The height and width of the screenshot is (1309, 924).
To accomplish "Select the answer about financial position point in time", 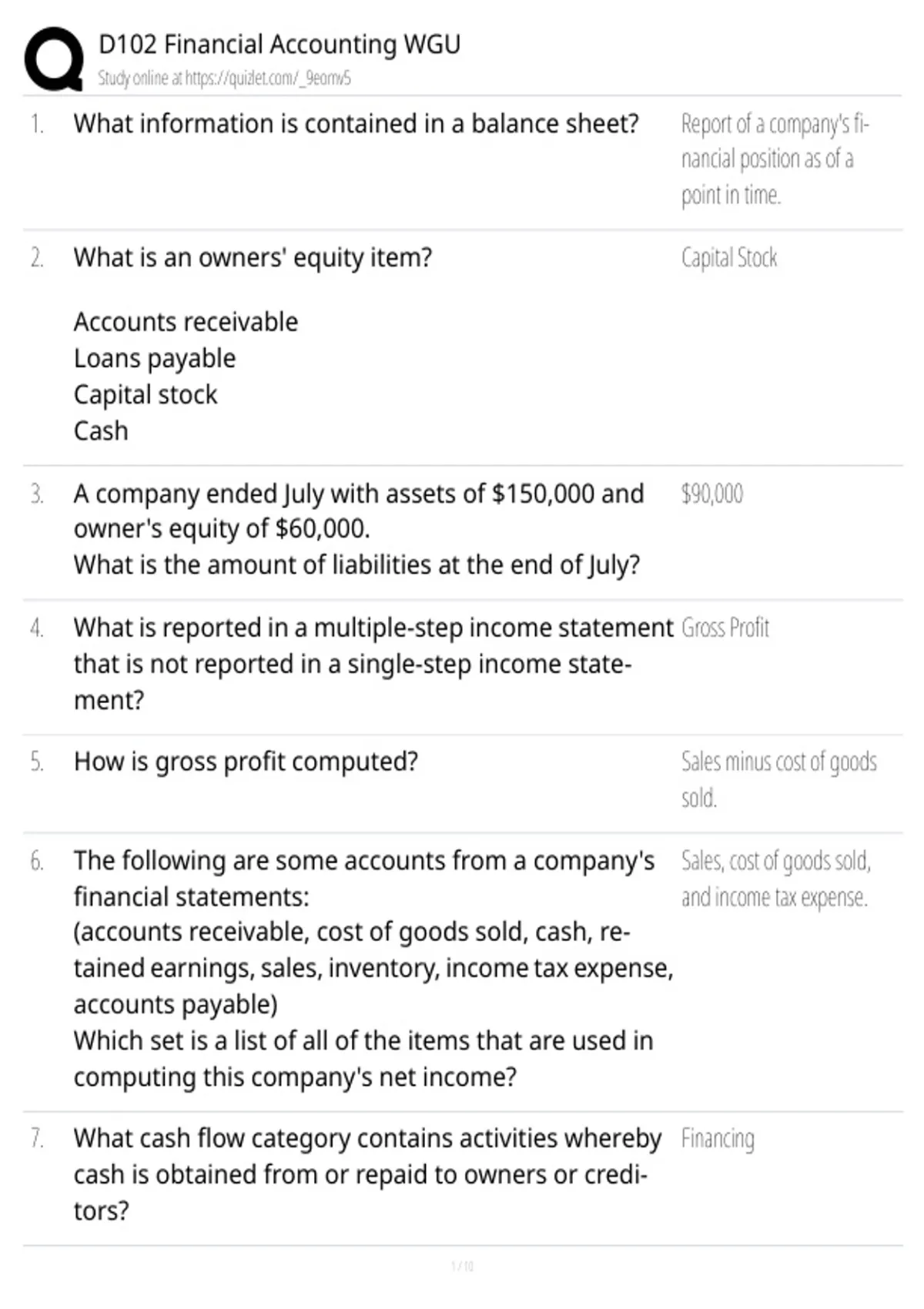I will [775, 159].
